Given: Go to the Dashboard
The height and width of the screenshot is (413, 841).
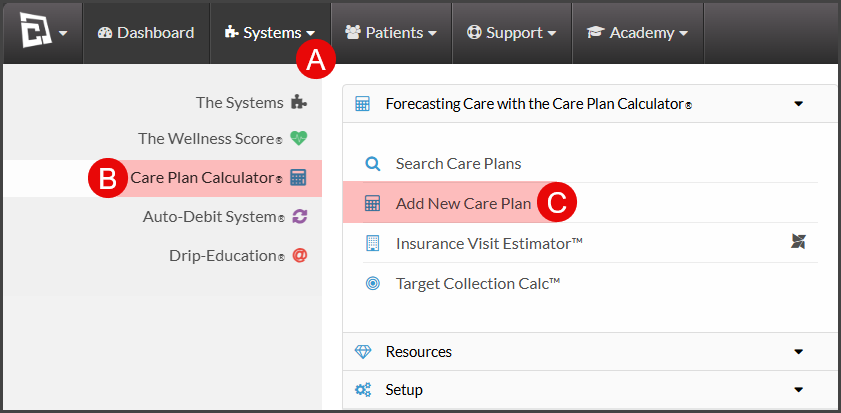Looking at the screenshot, I should tap(146, 33).
